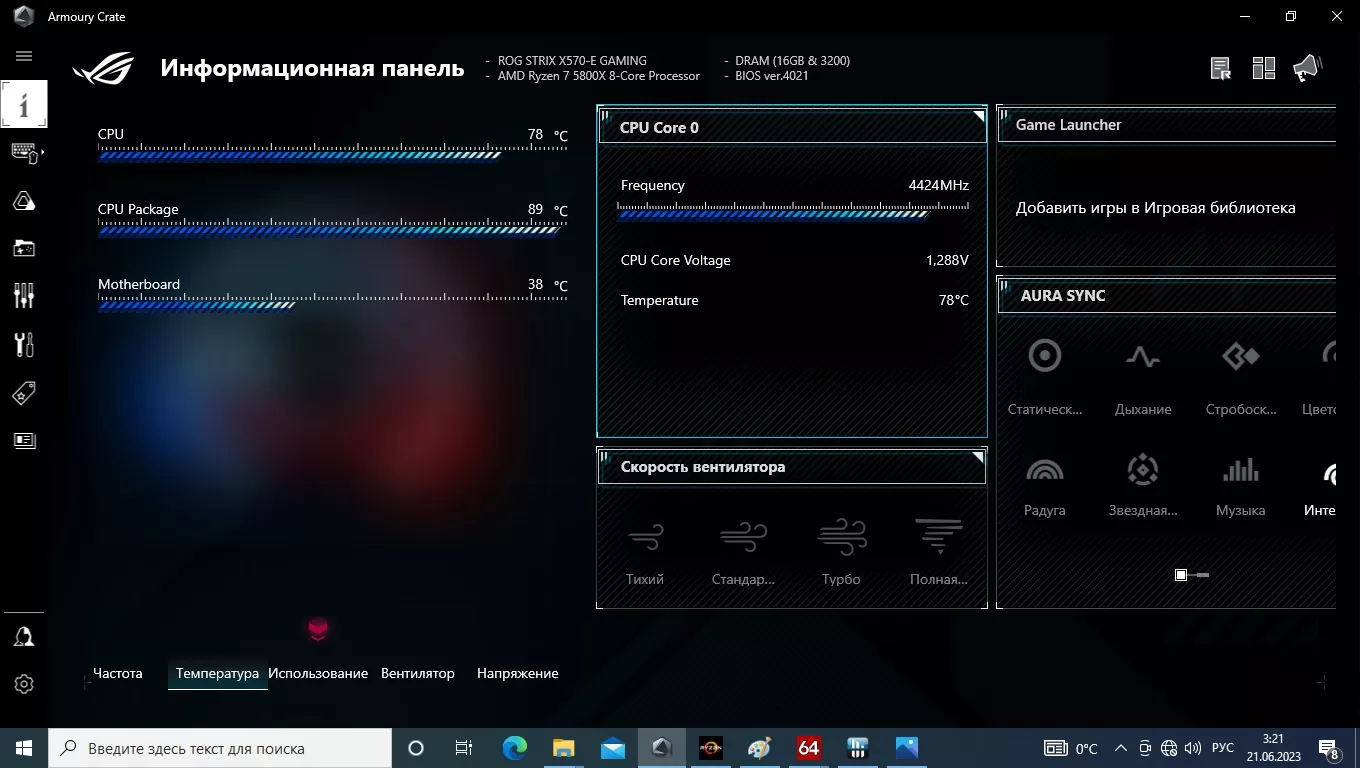This screenshot has height=768, width=1360.
Task: Select the Радуга rainbow lighting effect
Action: click(1045, 485)
